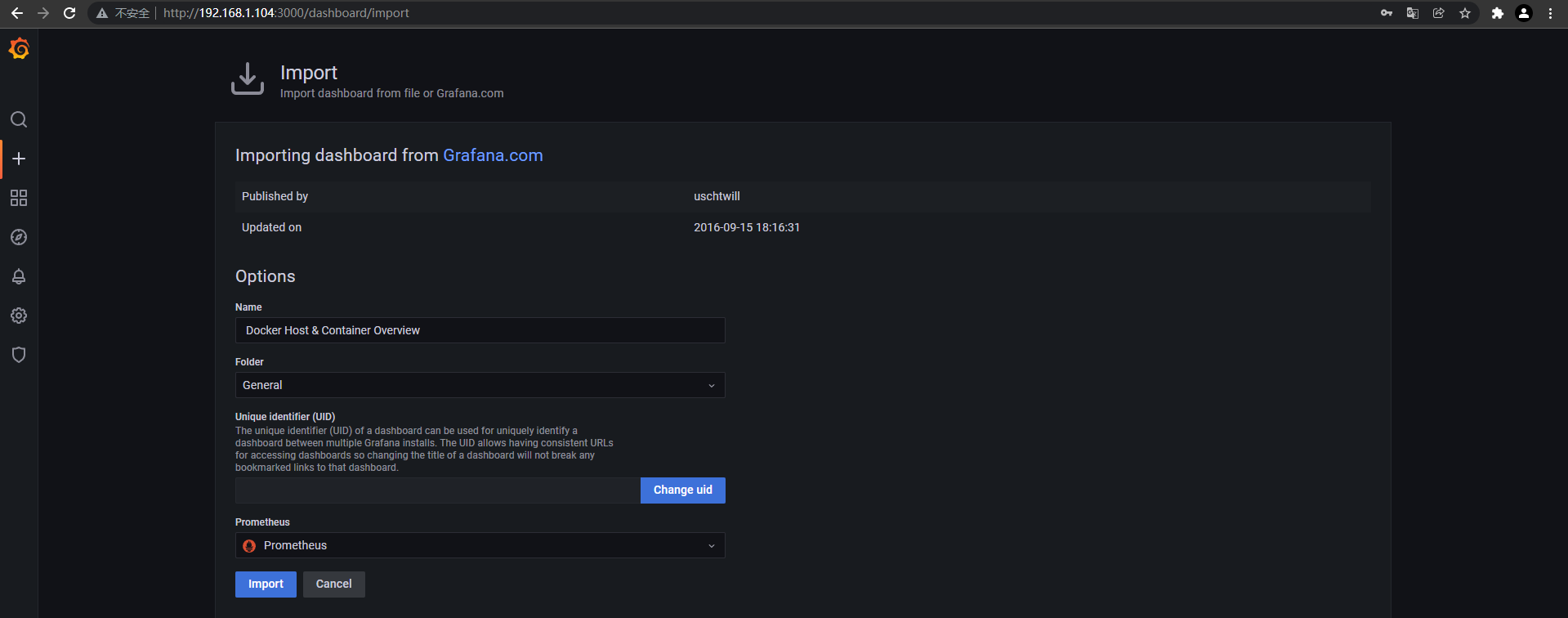1568x618 pixels.
Task: Click the Updated on label
Action: [x=271, y=227]
